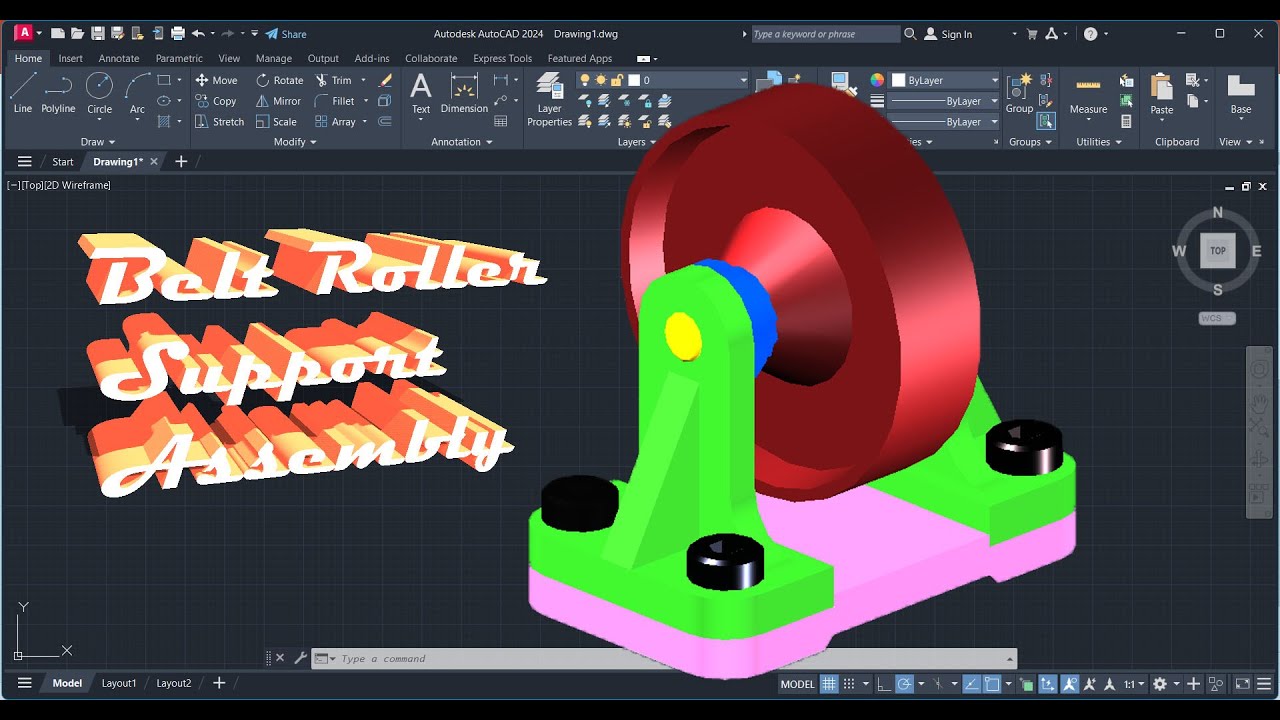Save the drawing via Quick Access
This screenshot has height=720, width=1280.
point(97,34)
